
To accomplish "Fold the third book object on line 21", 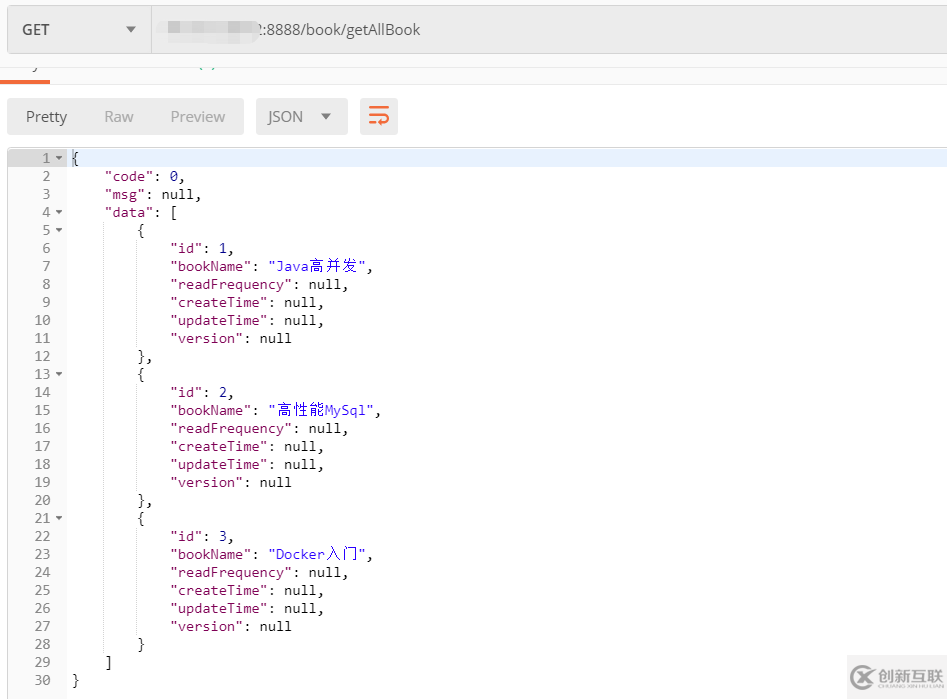I will [59, 519].
